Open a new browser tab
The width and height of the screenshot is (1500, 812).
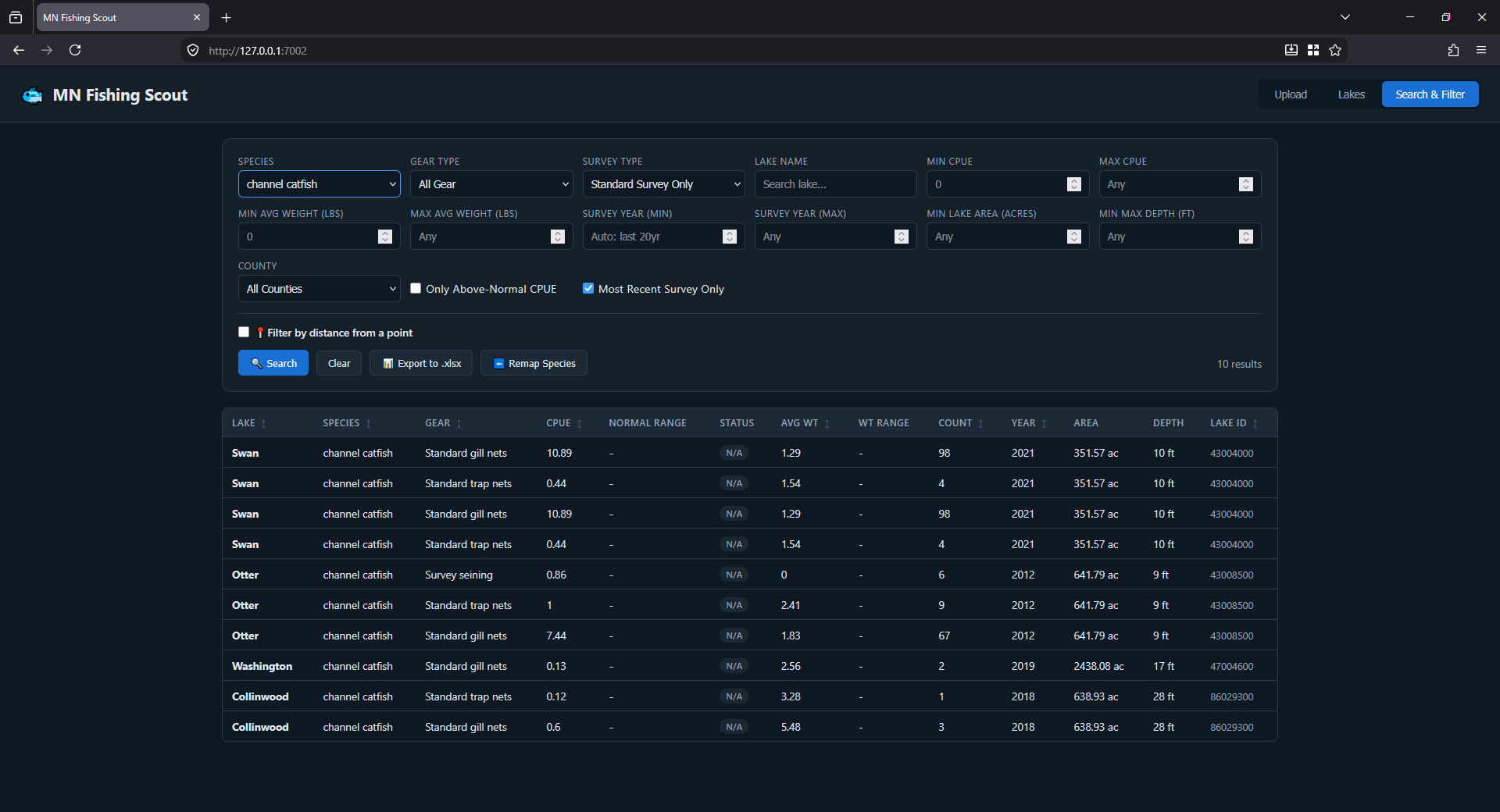pyautogui.click(x=226, y=17)
